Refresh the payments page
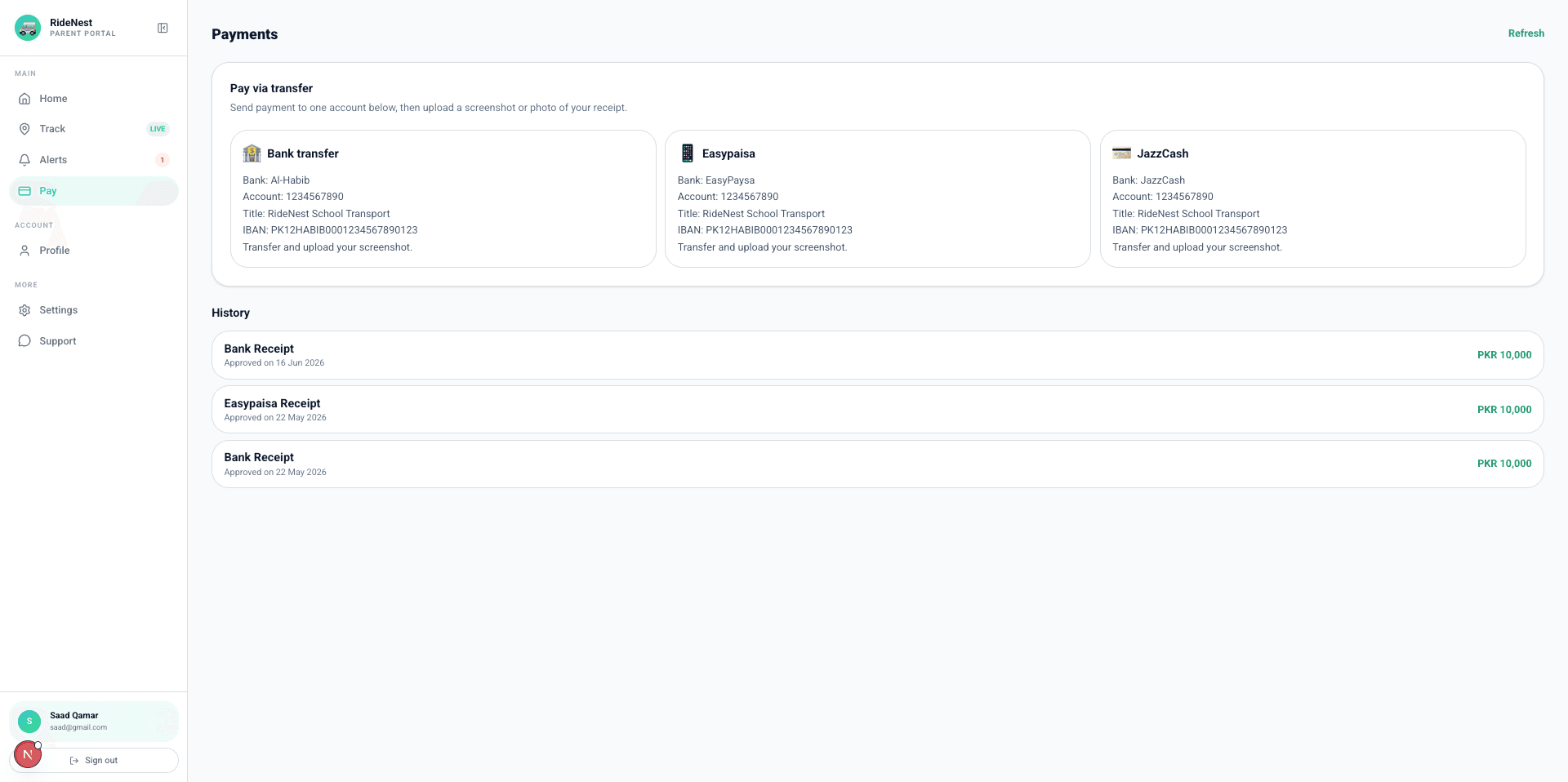Screen dimensions: 1568x782 click(x=1526, y=33)
